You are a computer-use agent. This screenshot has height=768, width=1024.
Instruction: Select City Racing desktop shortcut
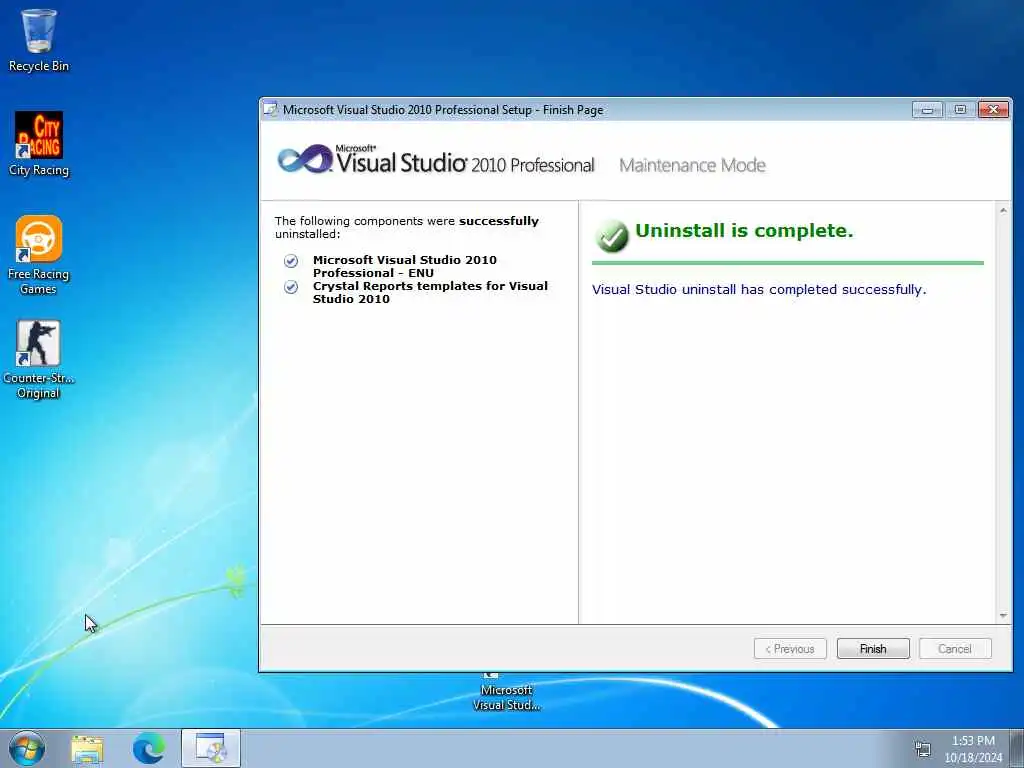point(39,144)
